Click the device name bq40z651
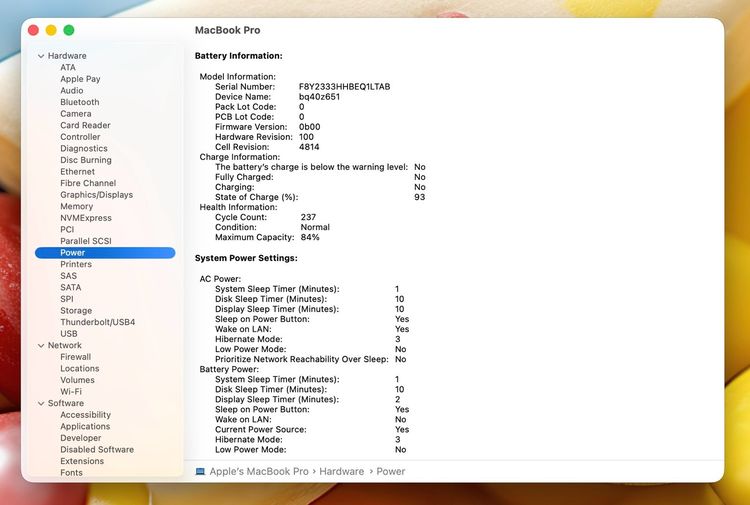Viewport: 750px width, 505px height. pyautogui.click(x=320, y=97)
